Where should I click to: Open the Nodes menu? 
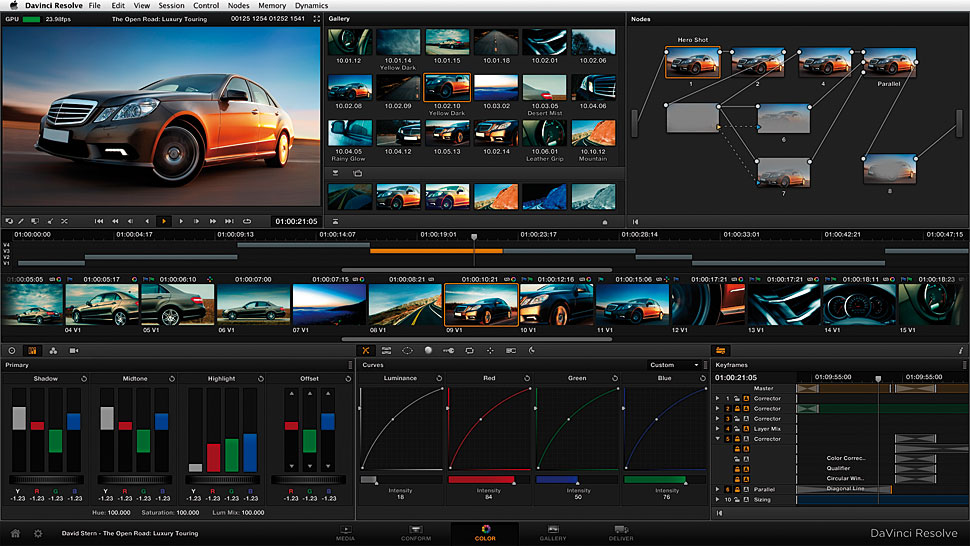click(238, 6)
